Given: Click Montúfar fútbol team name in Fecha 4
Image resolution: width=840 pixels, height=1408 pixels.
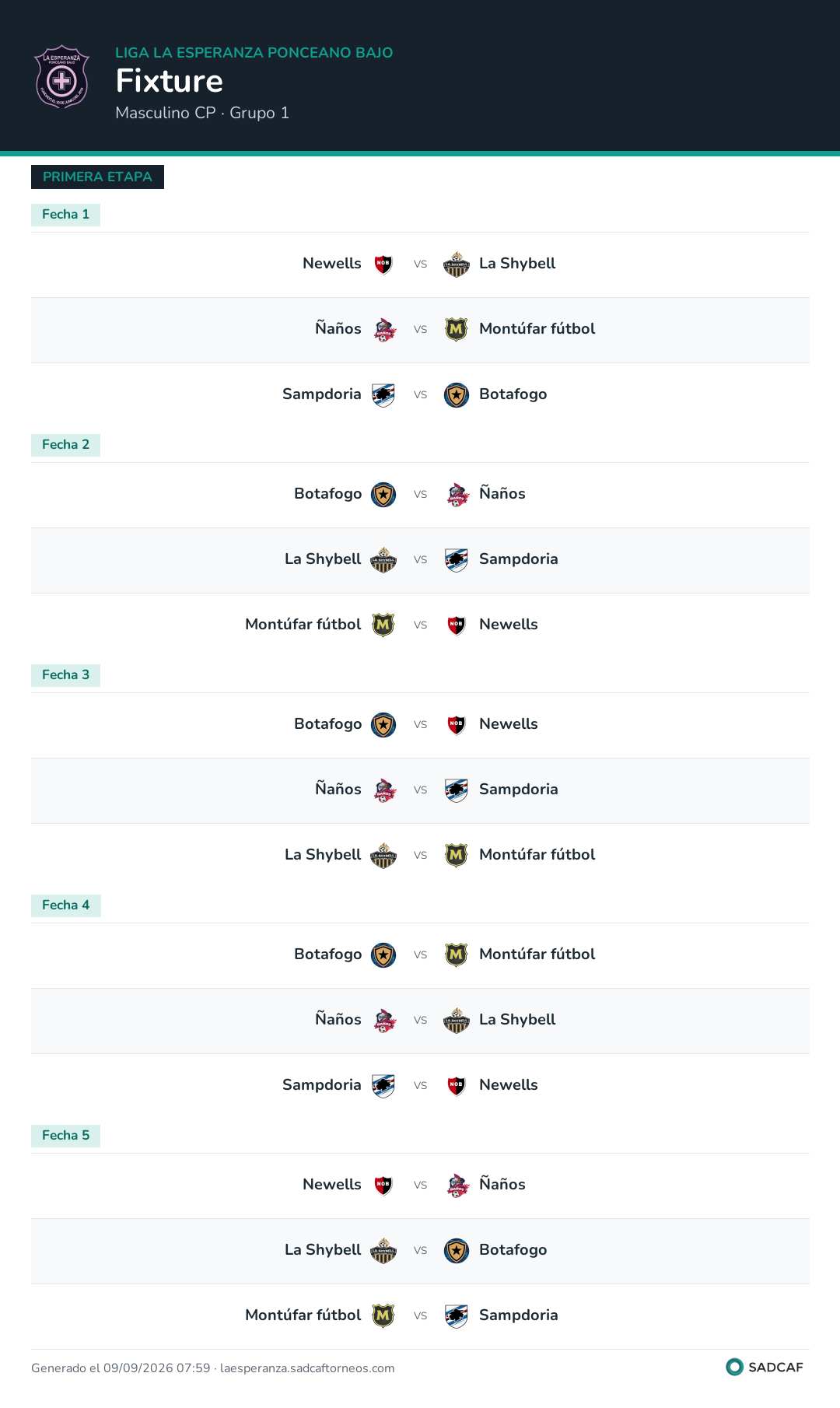Looking at the screenshot, I should pos(537,954).
